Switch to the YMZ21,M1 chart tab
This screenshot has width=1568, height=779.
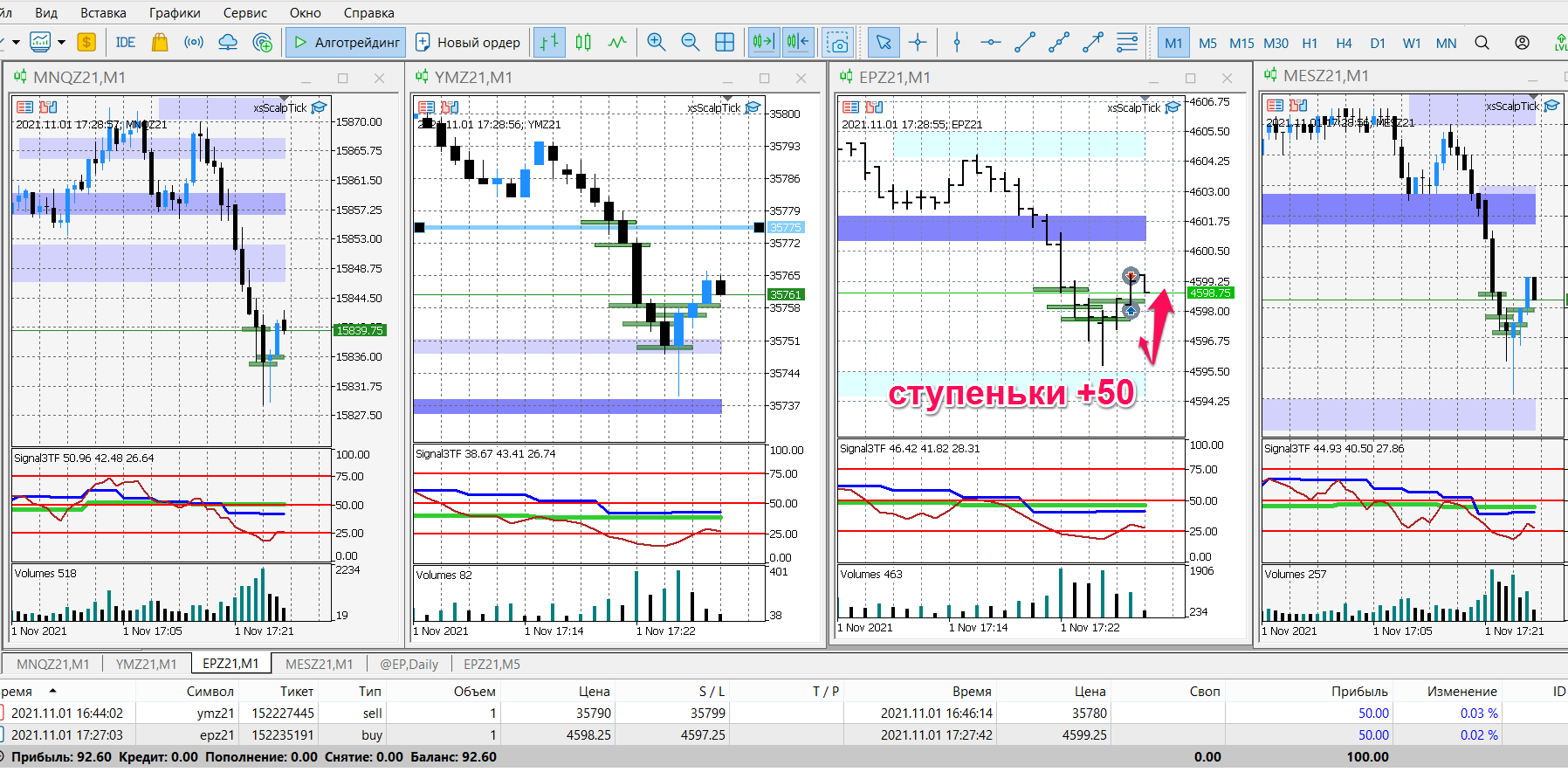(x=147, y=664)
